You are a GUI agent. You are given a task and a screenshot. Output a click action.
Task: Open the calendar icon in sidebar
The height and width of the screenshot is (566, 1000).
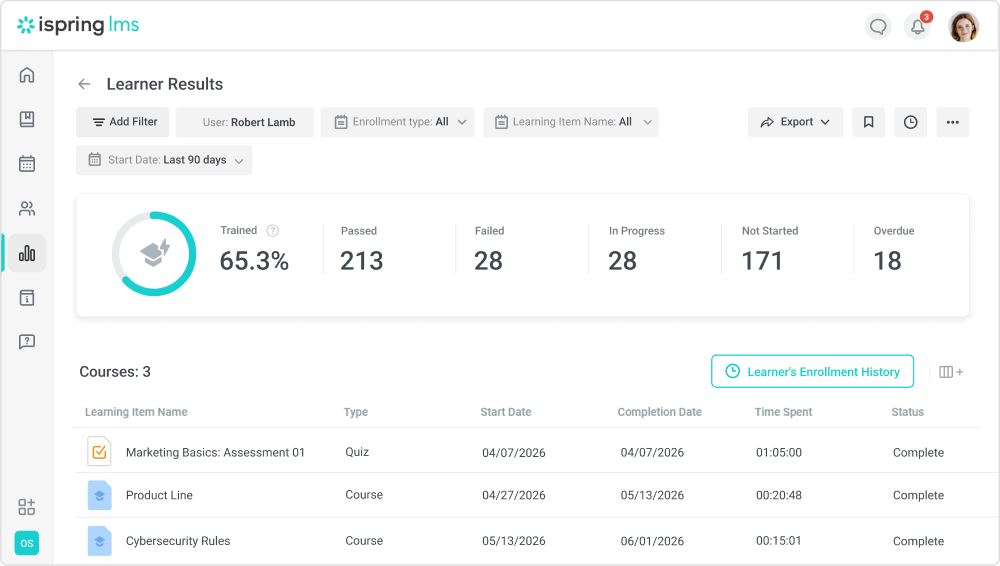pyautogui.click(x=27, y=164)
